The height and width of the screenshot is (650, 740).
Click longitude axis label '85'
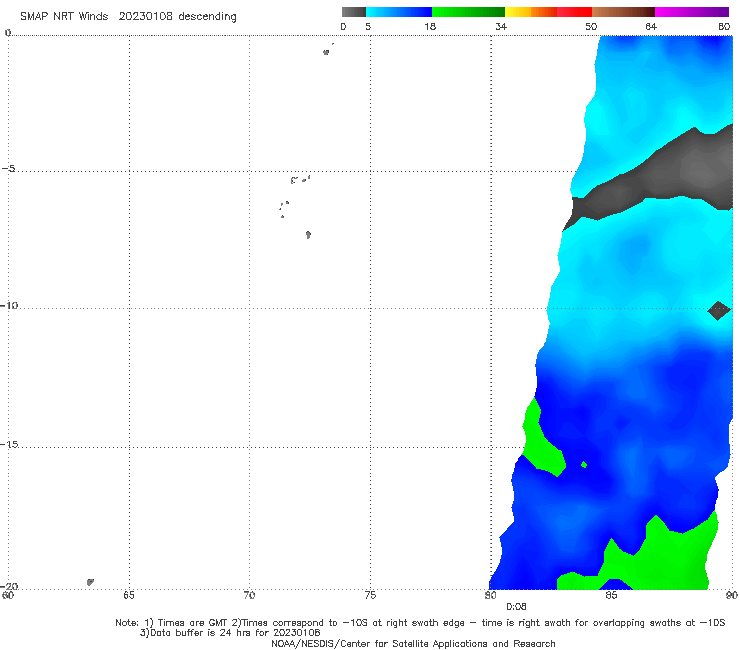pos(611,596)
